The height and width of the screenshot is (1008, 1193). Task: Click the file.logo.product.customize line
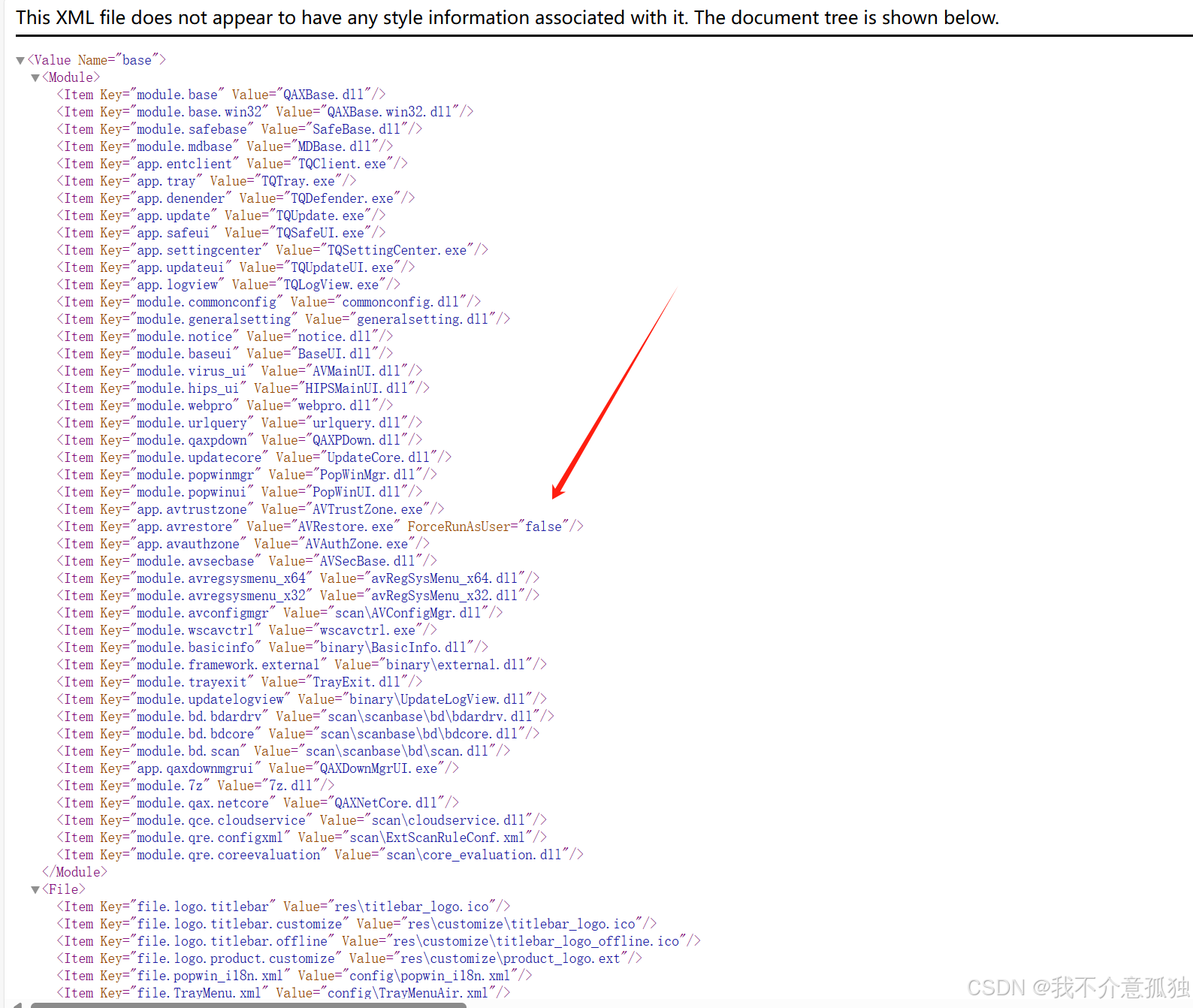(x=349, y=958)
